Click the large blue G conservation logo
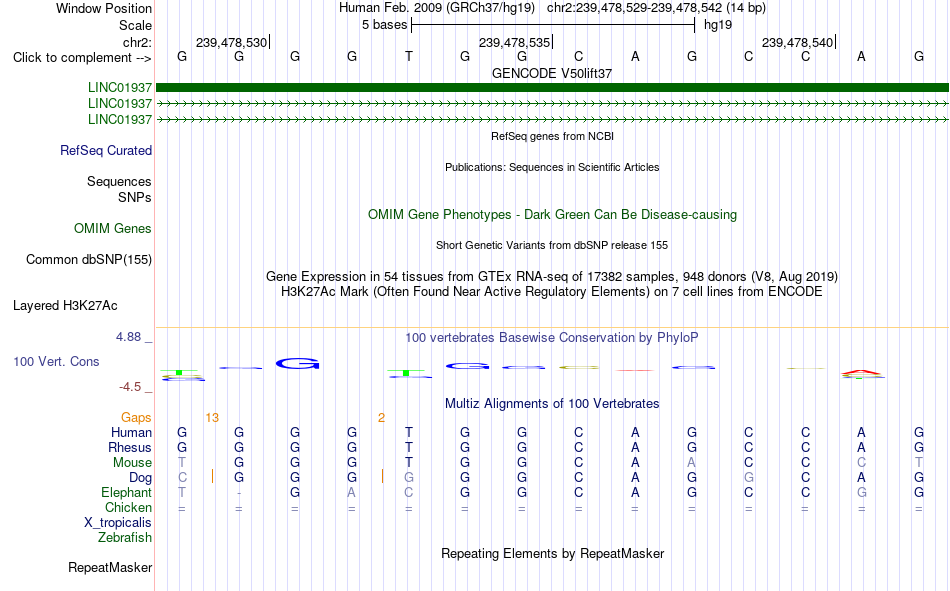This screenshot has width=950, height=591. click(x=297, y=364)
